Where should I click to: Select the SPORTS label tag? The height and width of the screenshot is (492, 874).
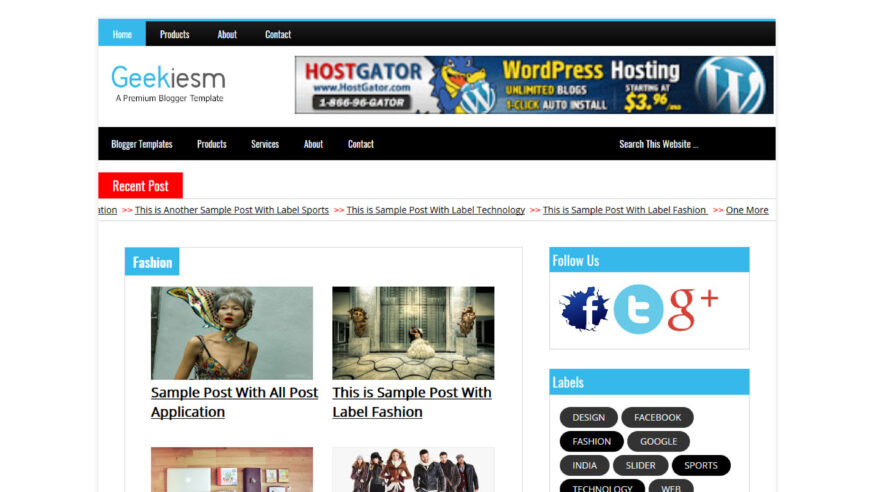[x=701, y=465]
